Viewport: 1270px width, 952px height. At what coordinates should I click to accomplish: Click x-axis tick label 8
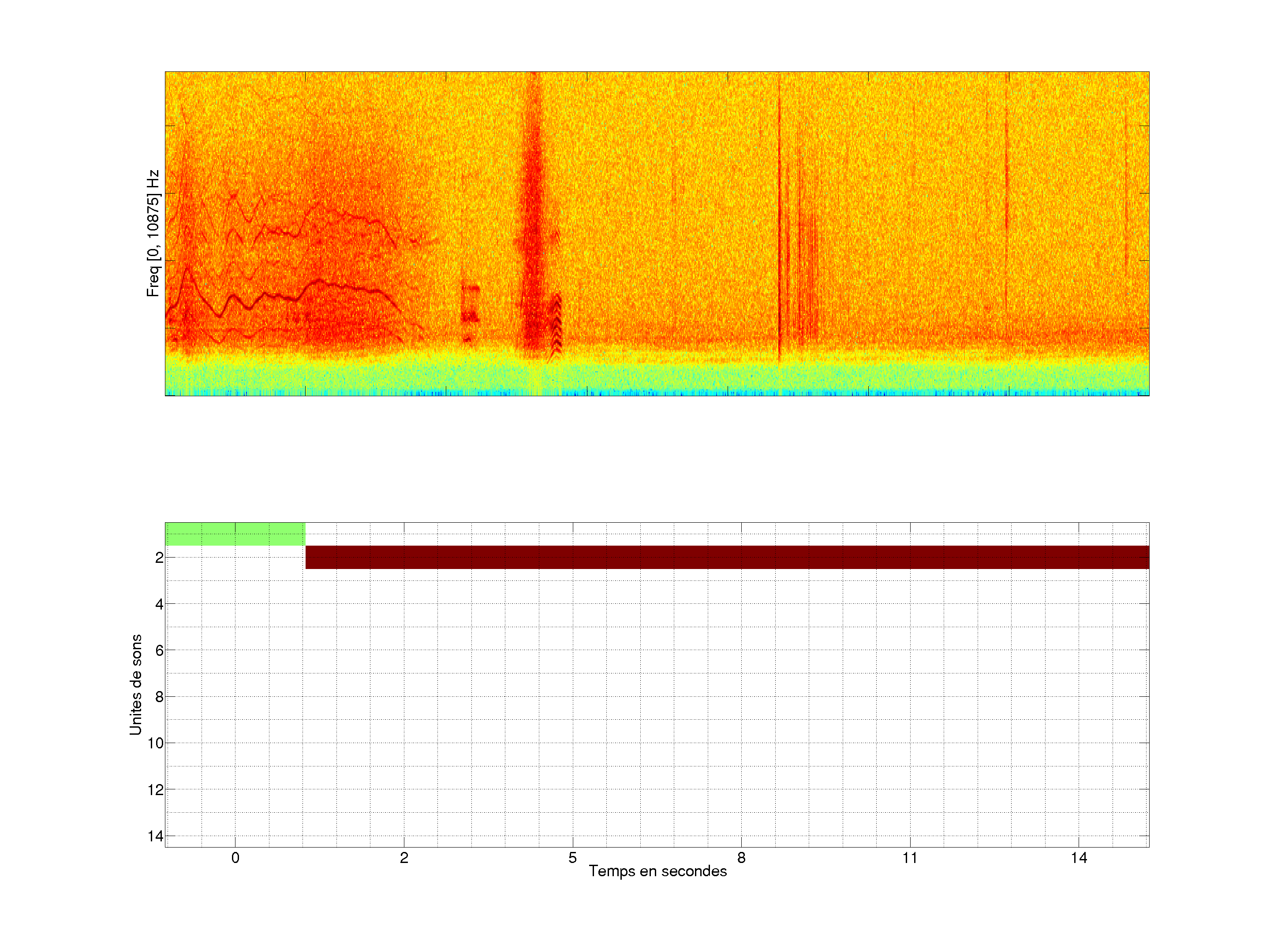pos(741,858)
